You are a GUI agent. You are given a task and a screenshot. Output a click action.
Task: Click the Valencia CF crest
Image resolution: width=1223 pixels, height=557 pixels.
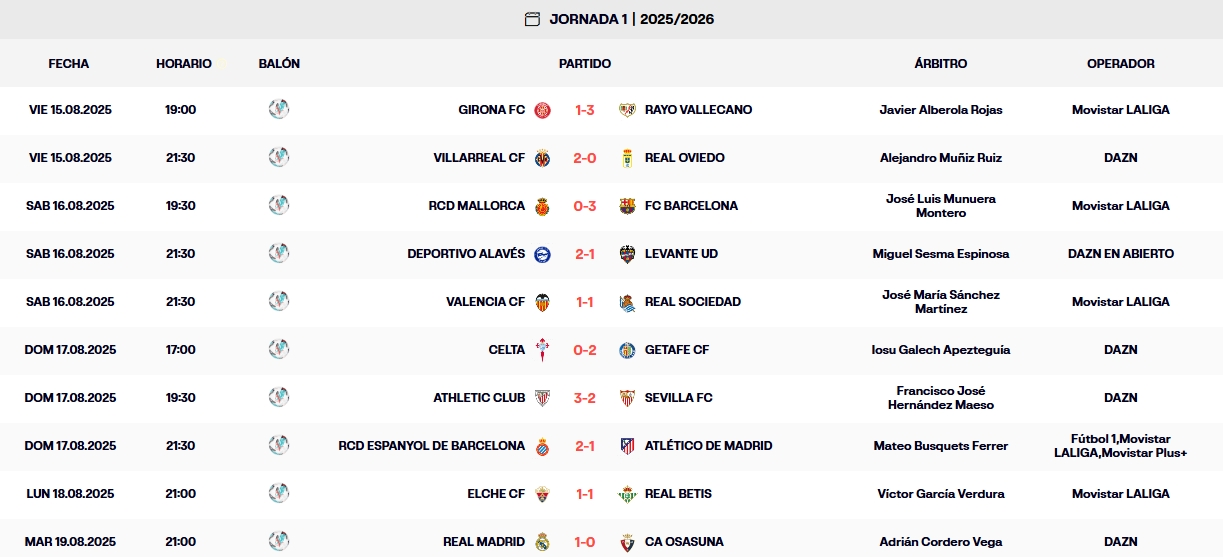point(543,302)
